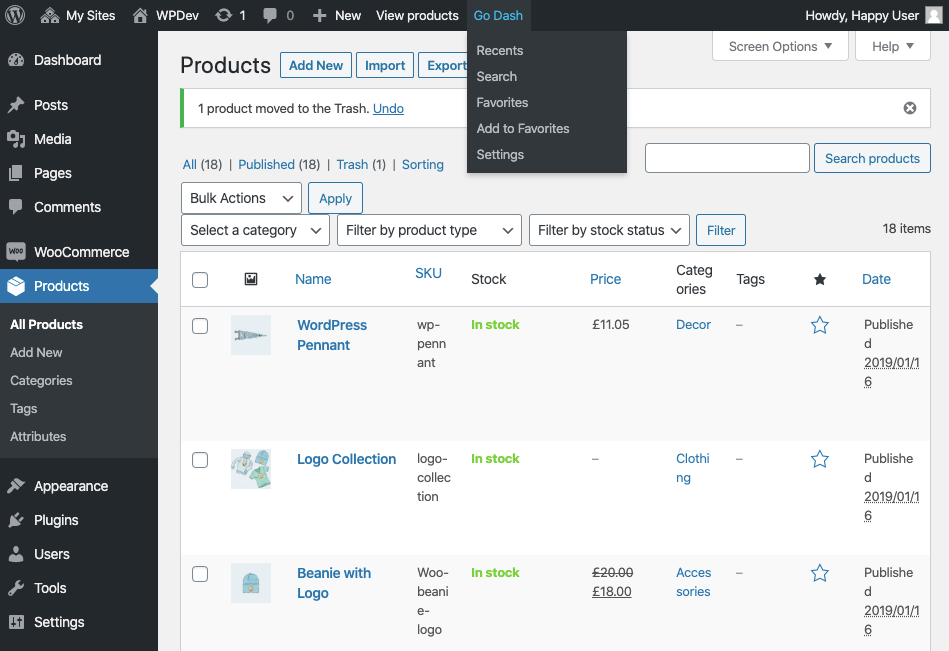949x651 pixels.
Task: Click the Search products button
Action: point(872,159)
